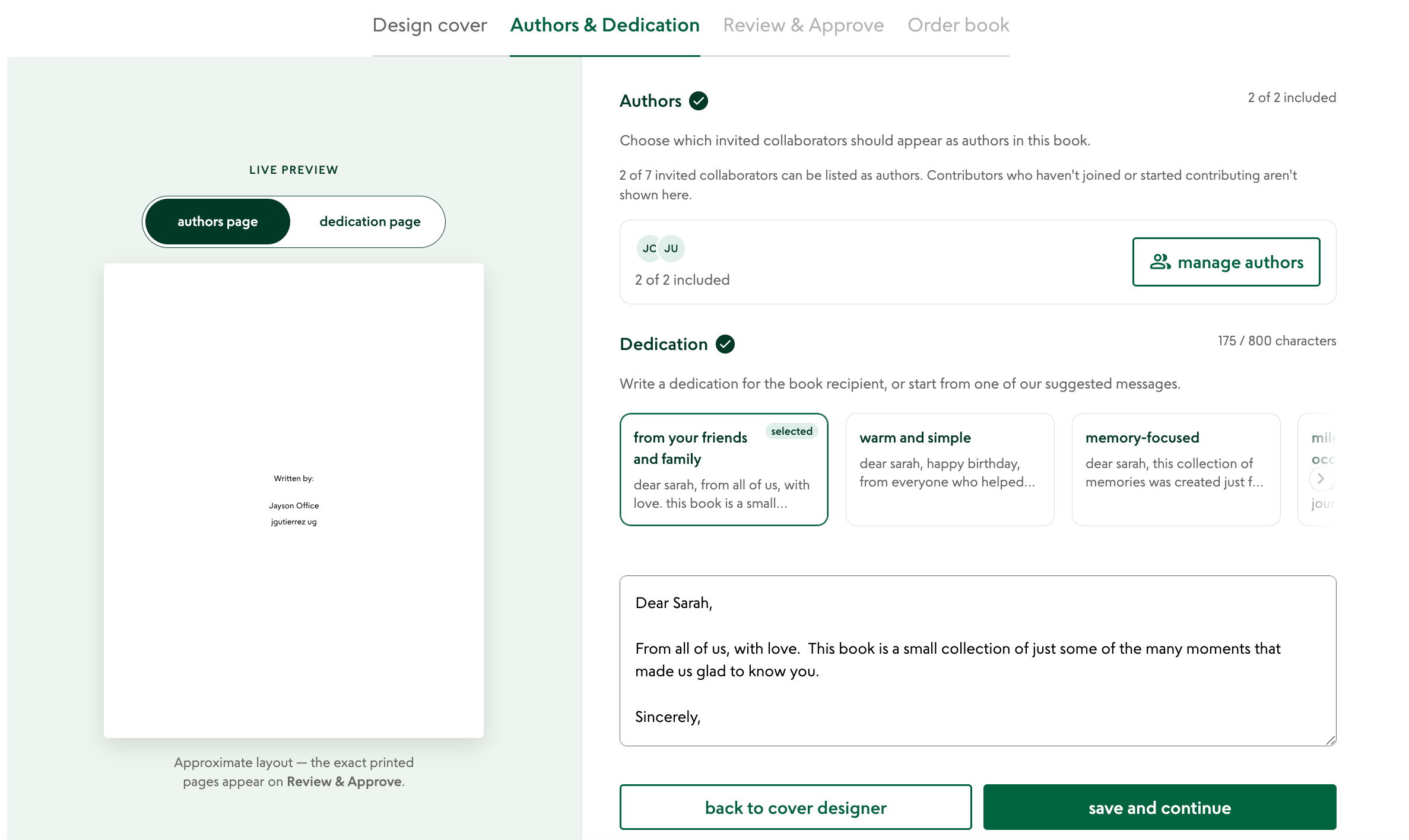Image resolution: width=1409 pixels, height=840 pixels.
Task: Click the next arrow on suggested messages
Action: pos(1321,479)
